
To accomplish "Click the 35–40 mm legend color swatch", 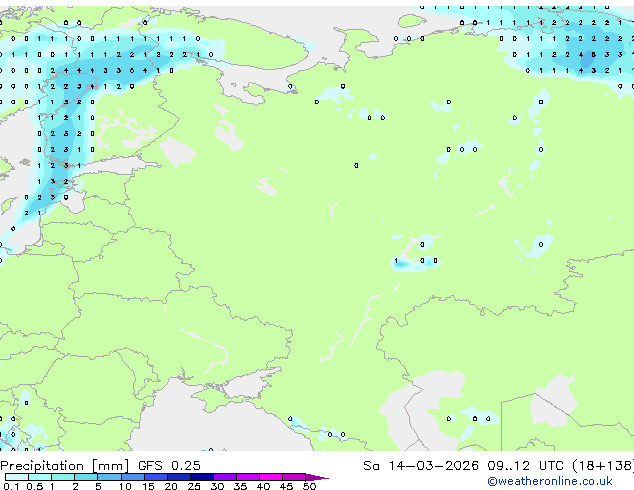I will 247,477.
